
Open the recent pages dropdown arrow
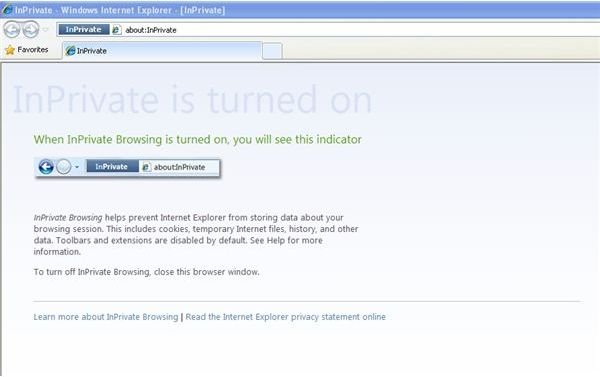tap(46, 30)
